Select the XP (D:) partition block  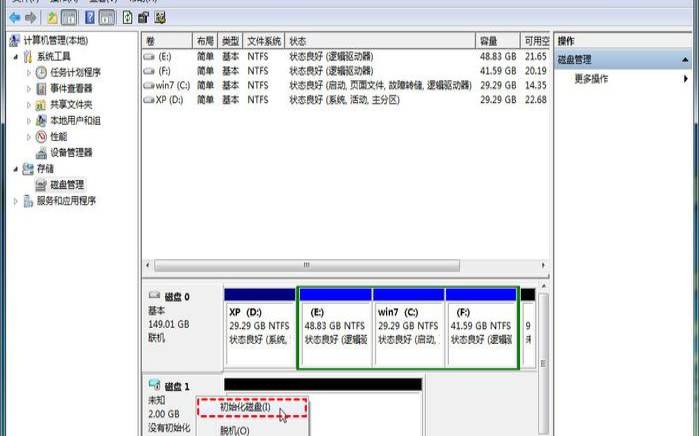(x=260, y=329)
